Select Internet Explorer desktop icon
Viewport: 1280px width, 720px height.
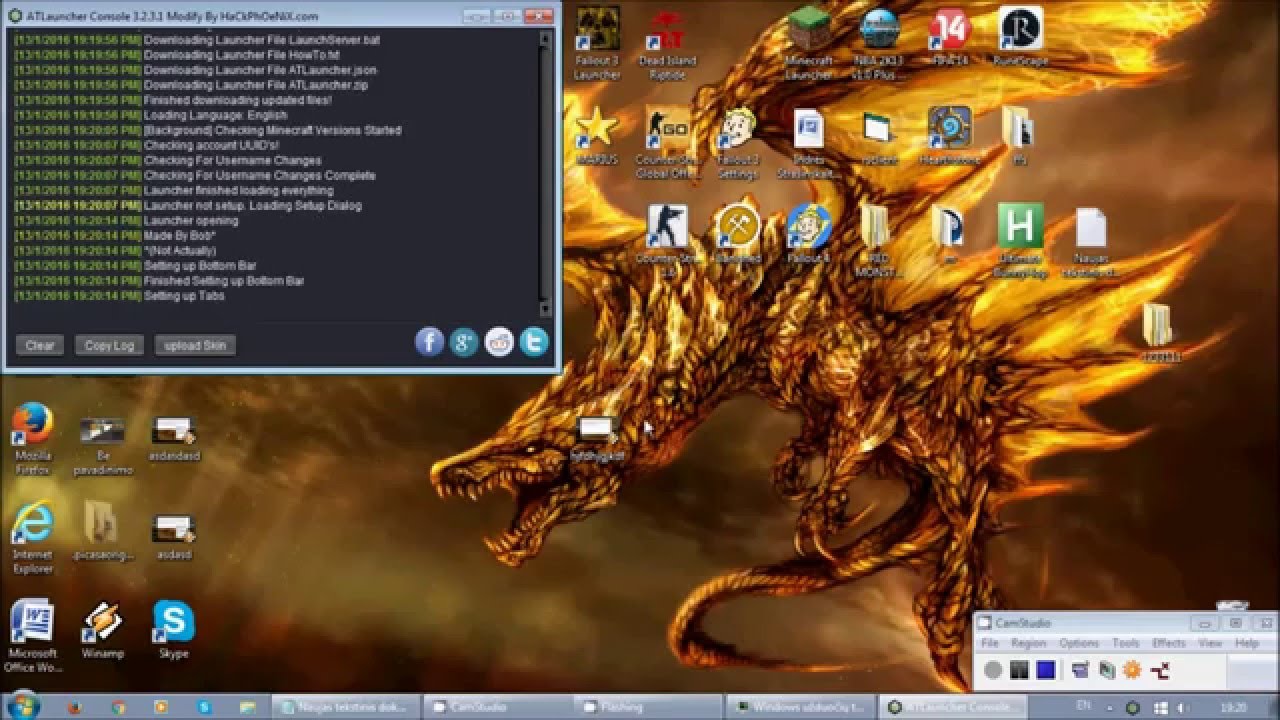pos(32,537)
